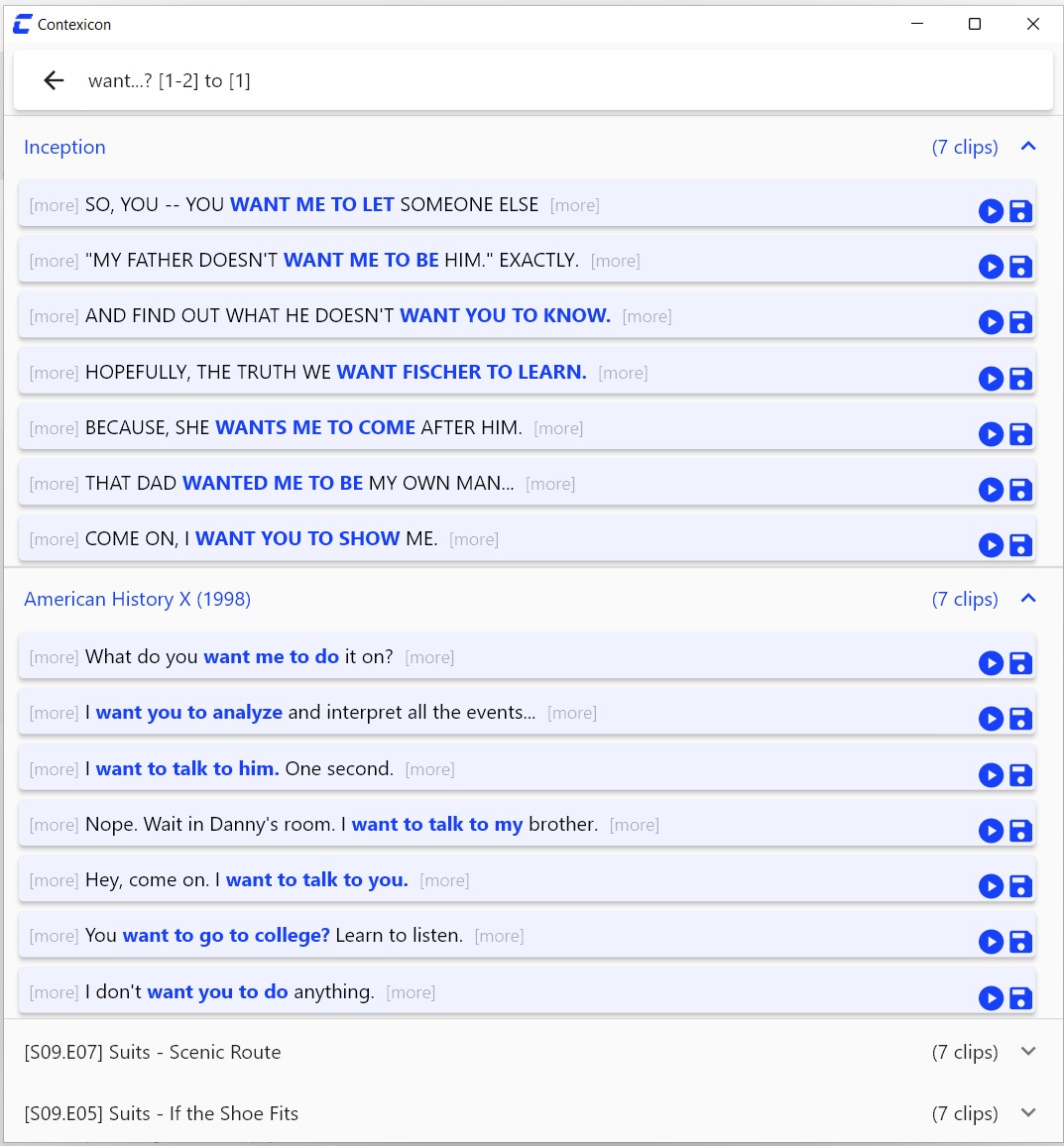The width and height of the screenshot is (1064, 1146).
Task: Maximize the Contexicon window
Action: click(x=975, y=24)
